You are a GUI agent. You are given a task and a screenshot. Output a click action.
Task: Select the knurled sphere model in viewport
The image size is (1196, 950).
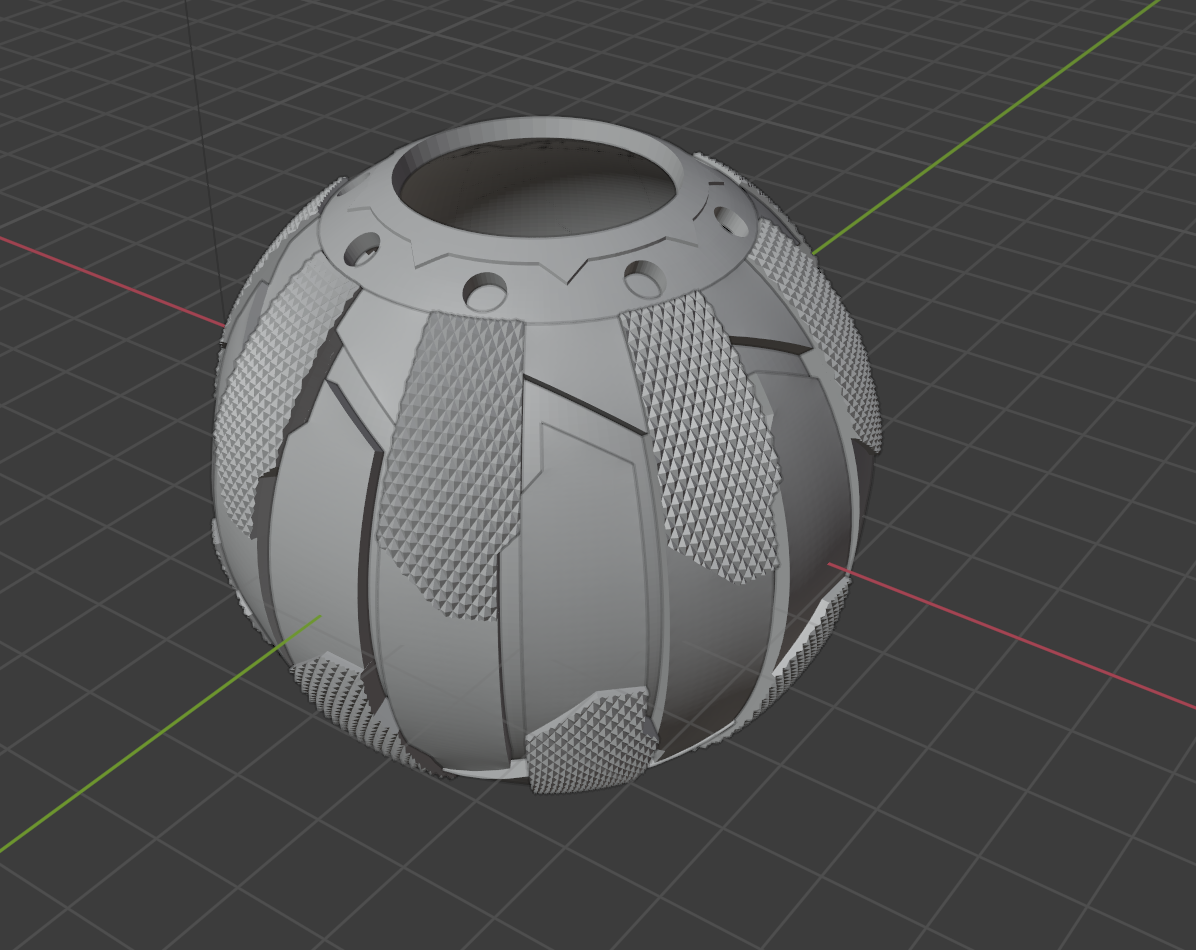click(x=545, y=458)
